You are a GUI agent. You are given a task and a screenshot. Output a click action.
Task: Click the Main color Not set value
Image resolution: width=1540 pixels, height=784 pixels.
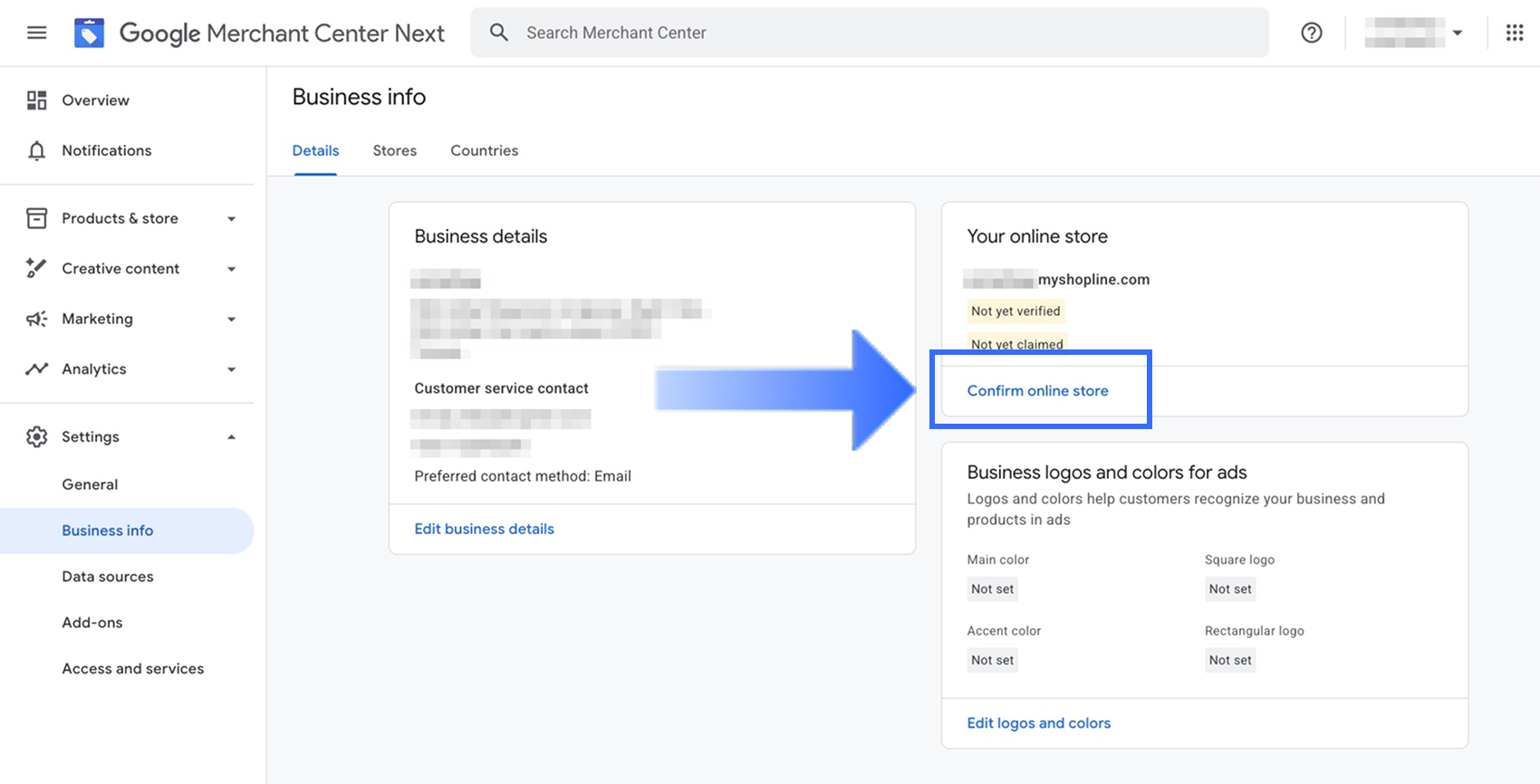click(992, 588)
